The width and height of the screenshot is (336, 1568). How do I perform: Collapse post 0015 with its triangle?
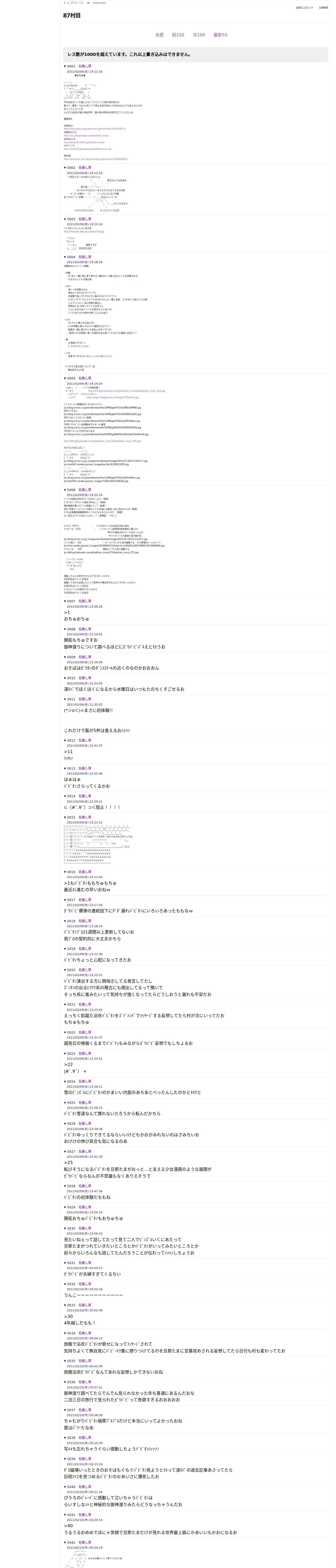(x=65, y=817)
